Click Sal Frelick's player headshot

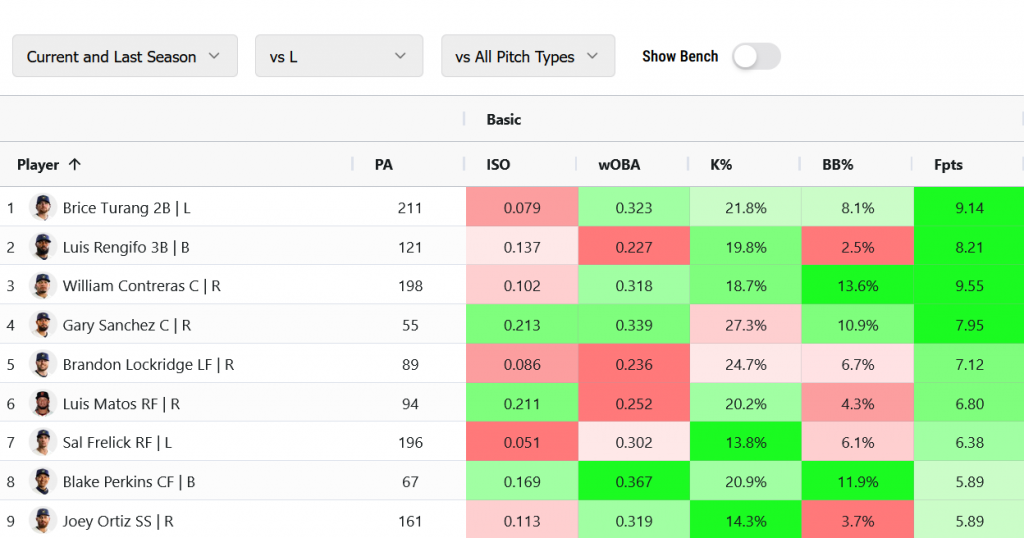click(x=42, y=442)
